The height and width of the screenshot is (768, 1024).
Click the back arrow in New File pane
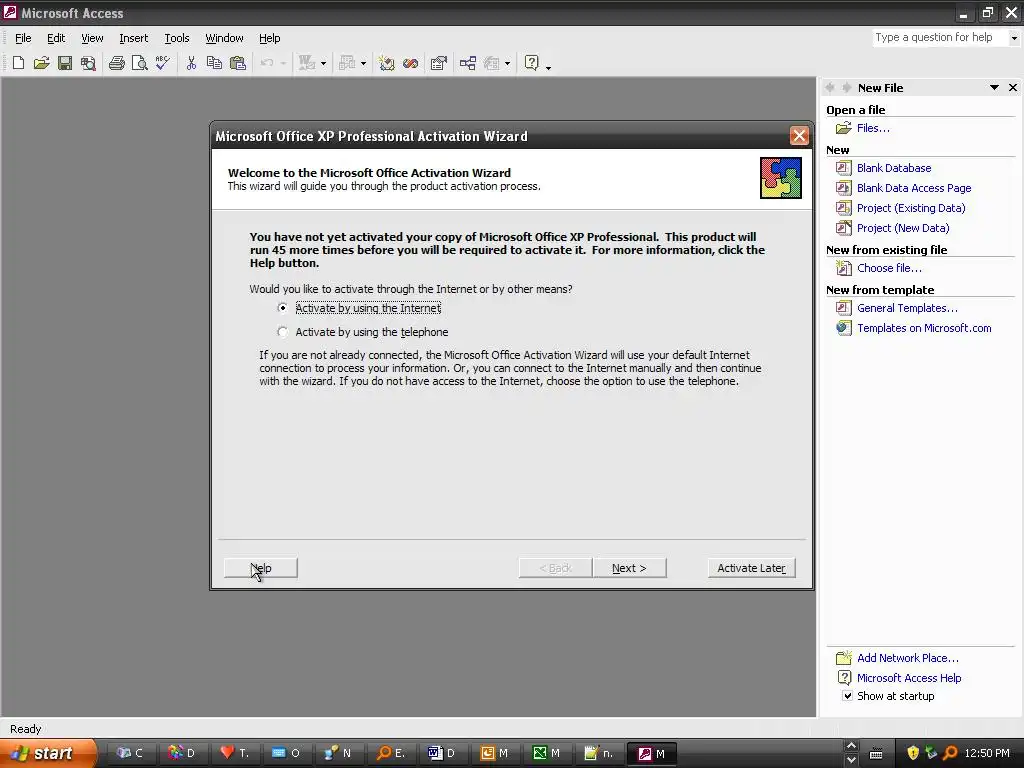click(x=830, y=88)
